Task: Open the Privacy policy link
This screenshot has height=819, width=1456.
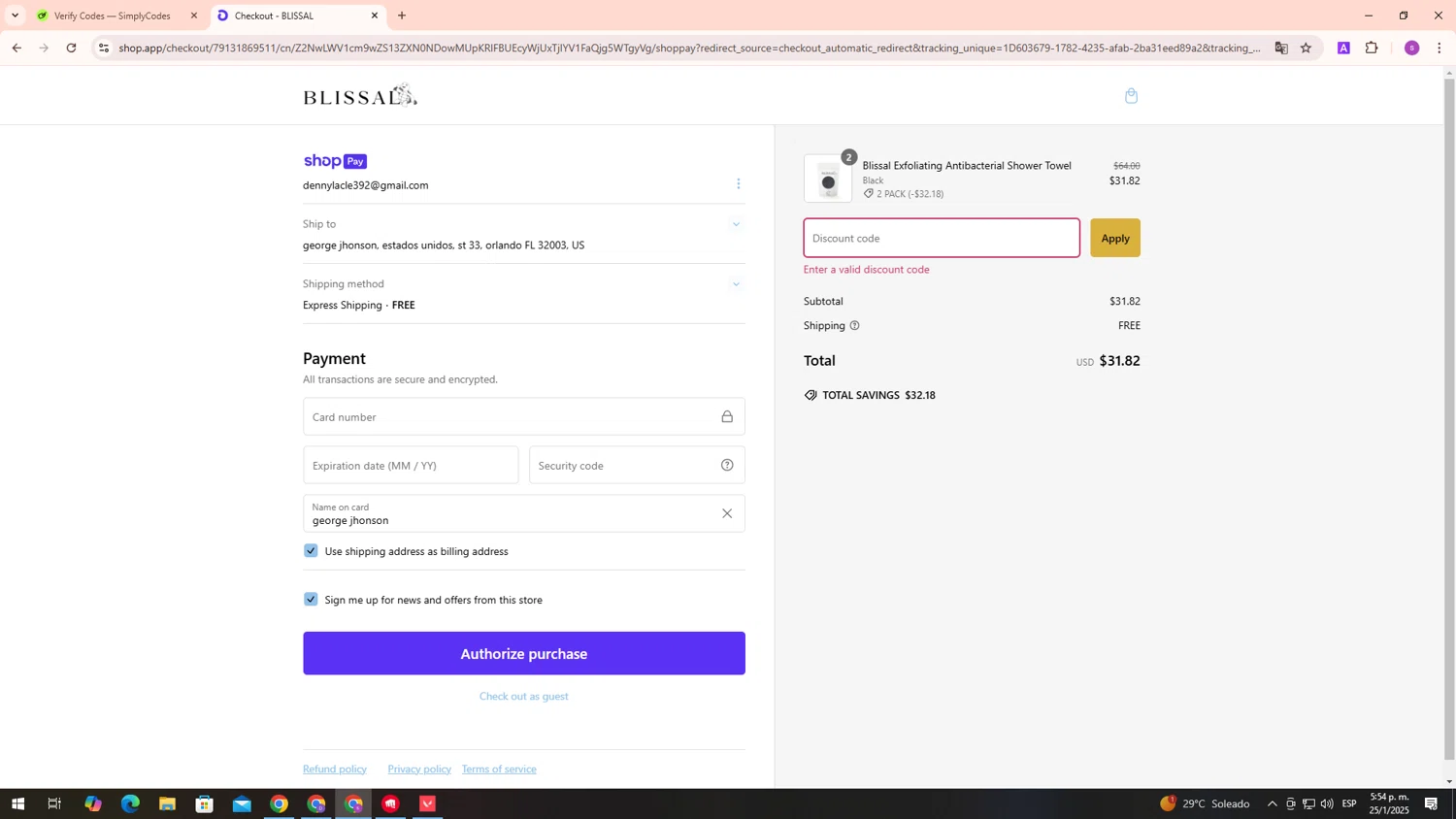Action: tap(419, 769)
